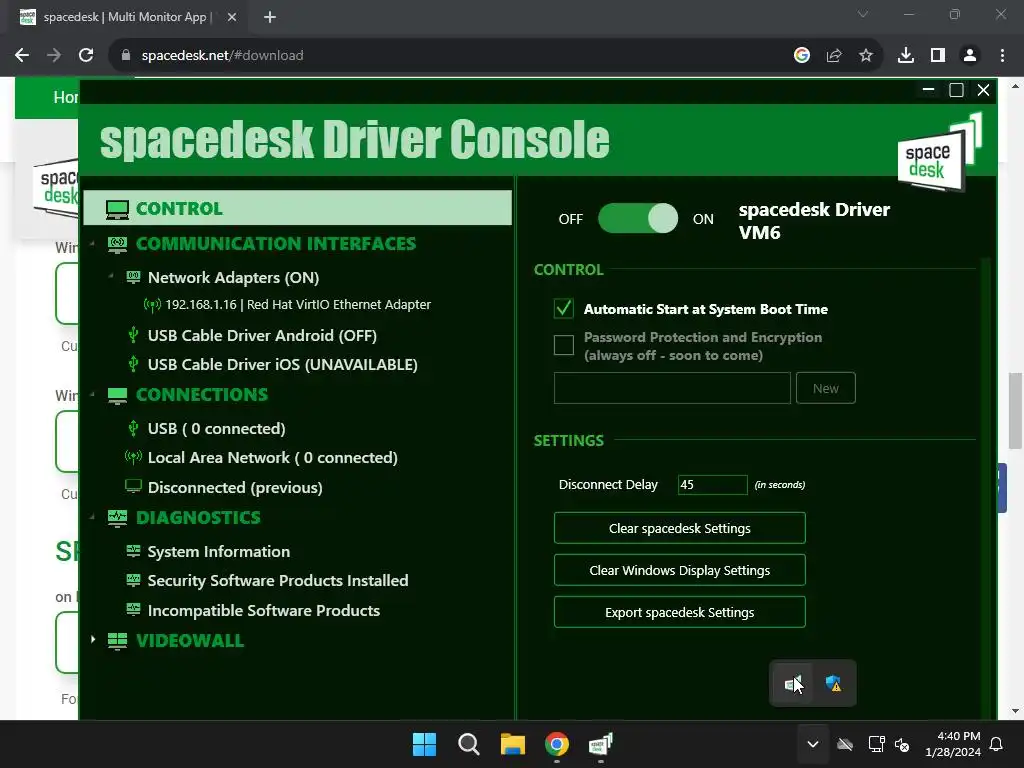Close the spacedesk Multi Monitor App tab
This screenshot has width=1024, height=768.
click(x=232, y=17)
